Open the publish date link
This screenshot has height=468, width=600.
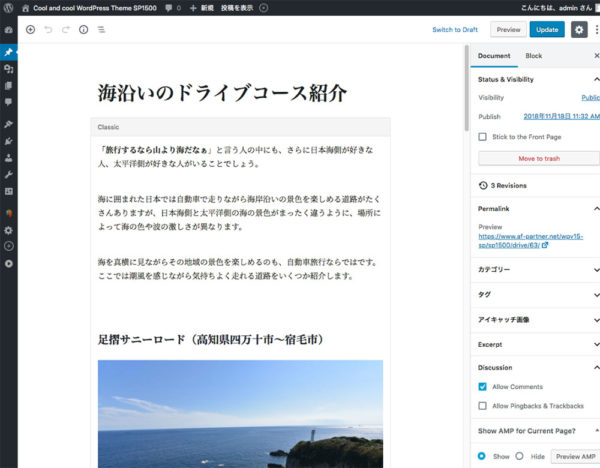561,116
